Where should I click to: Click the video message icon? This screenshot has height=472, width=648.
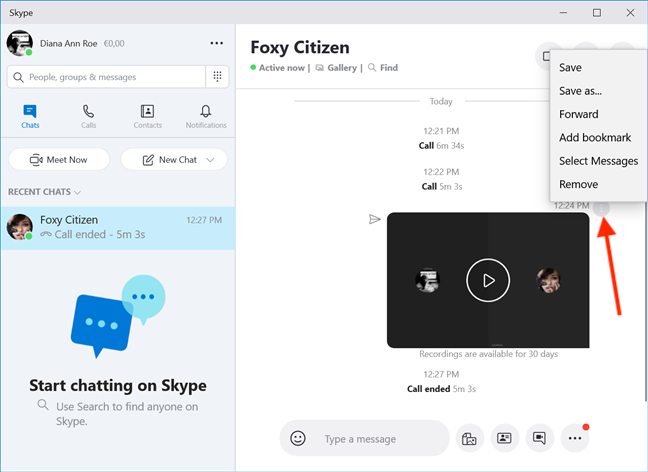click(539, 438)
